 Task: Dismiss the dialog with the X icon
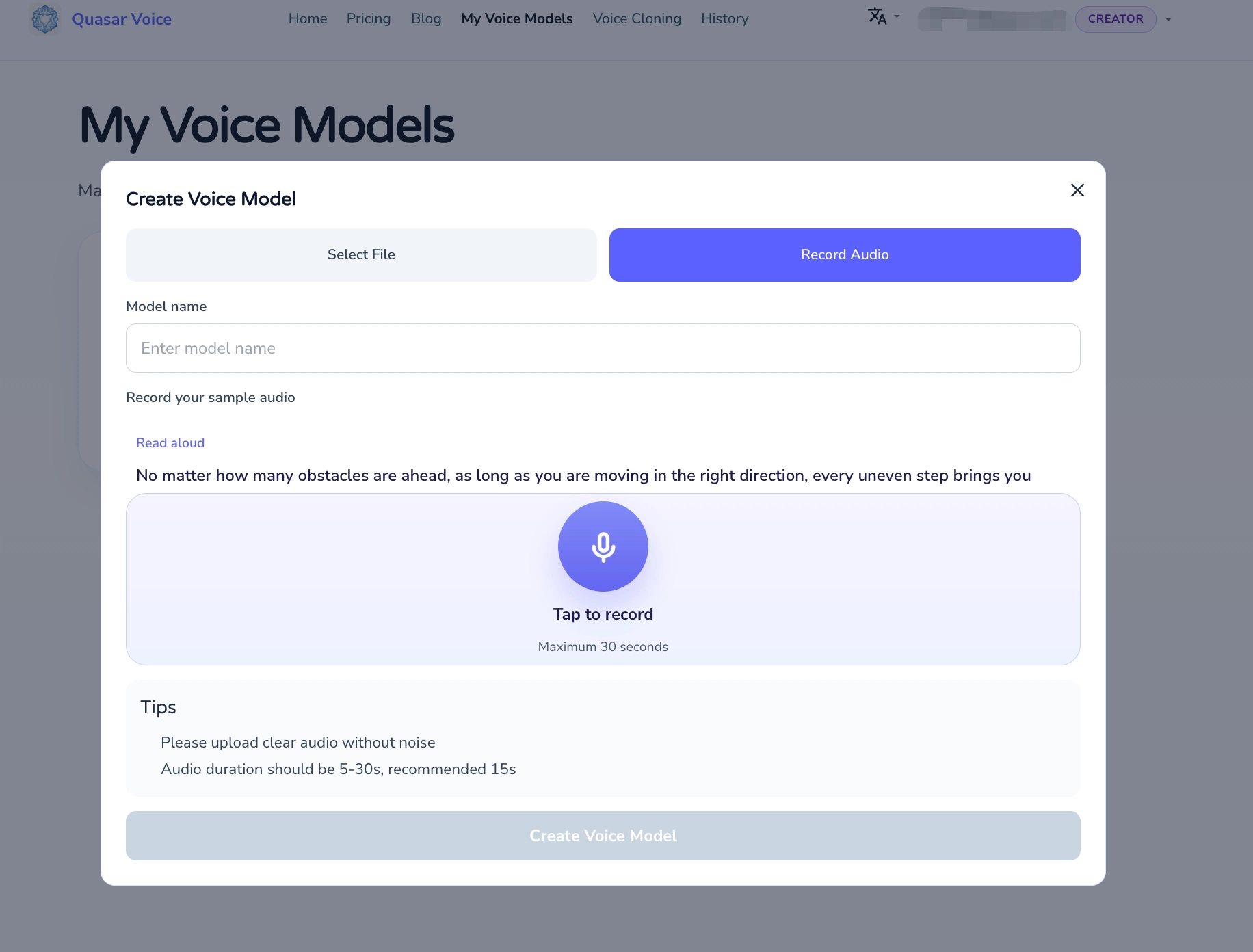[1077, 190]
